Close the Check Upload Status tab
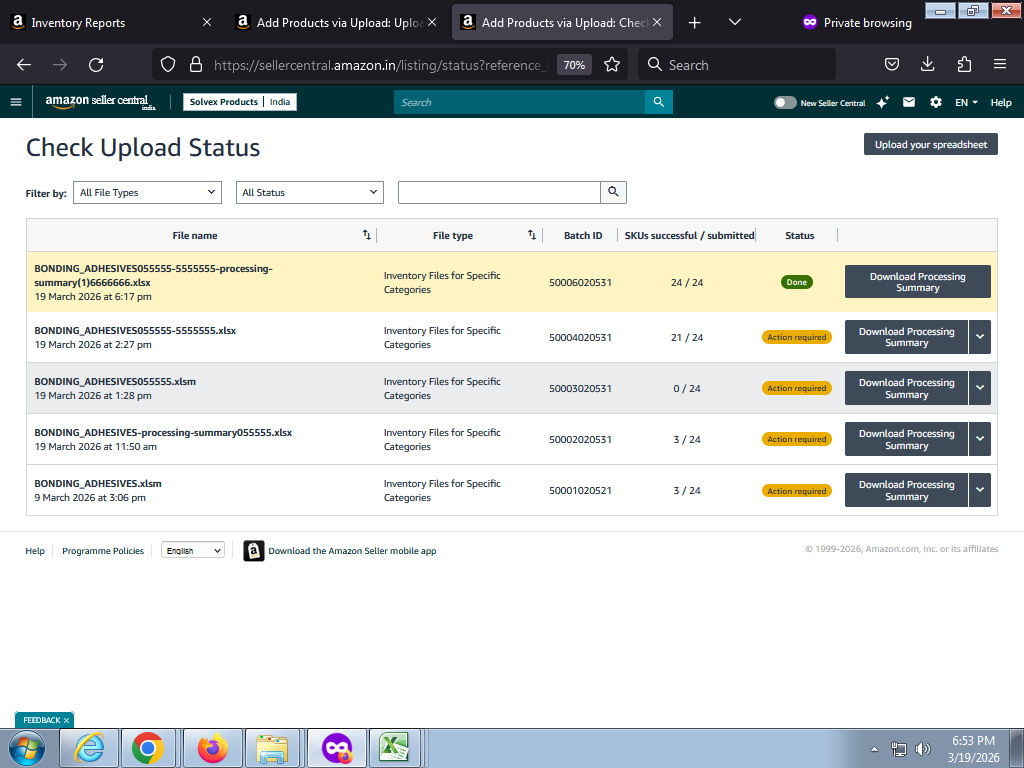This screenshot has height=768, width=1024. pyautogui.click(x=657, y=22)
